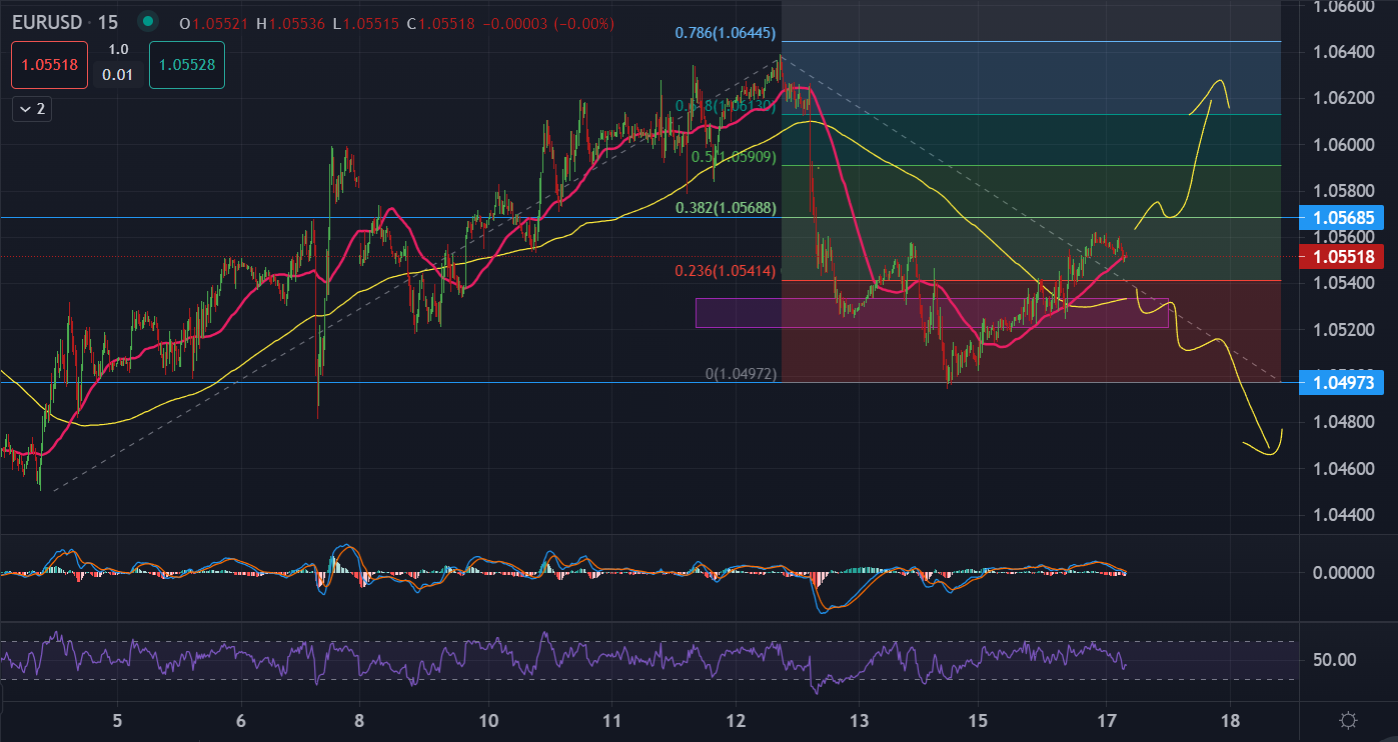This screenshot has height=742, width=1398.
Task: Click the 0.236 Fibonacci level label
Action: 725,271
